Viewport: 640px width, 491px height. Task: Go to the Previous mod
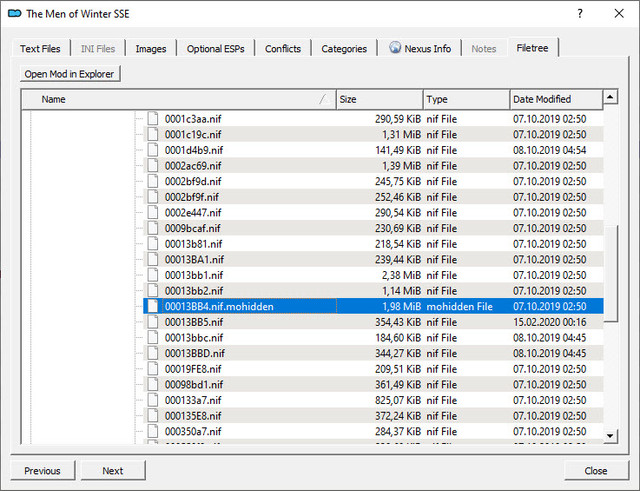pos(42,471)
